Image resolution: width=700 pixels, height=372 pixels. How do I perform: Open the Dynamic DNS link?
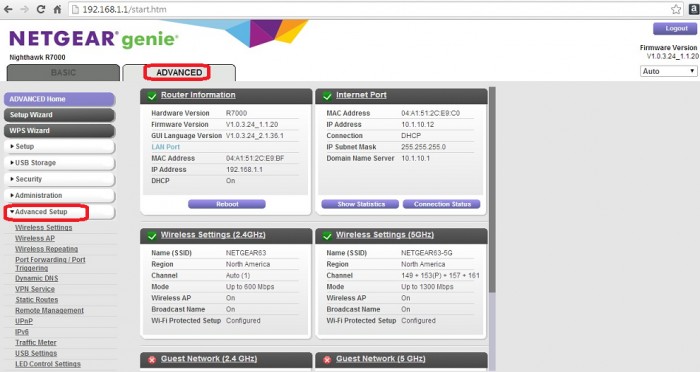pyautogui.click(x=37, y=278)
